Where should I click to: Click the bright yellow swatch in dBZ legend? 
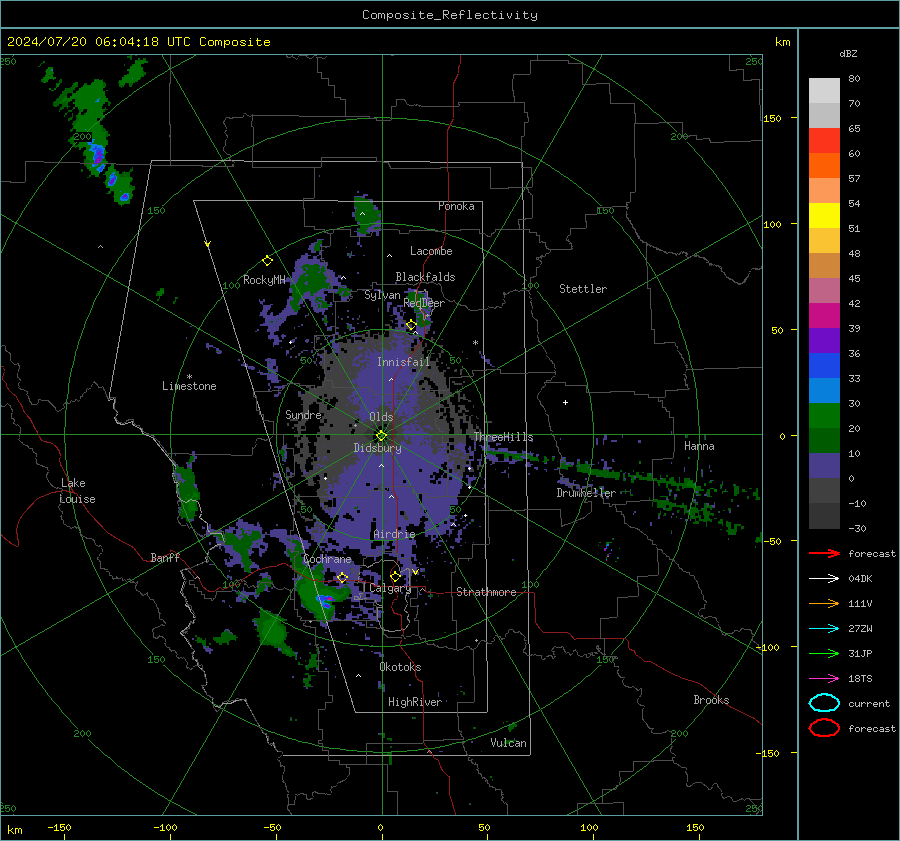[x=824, y=216]
